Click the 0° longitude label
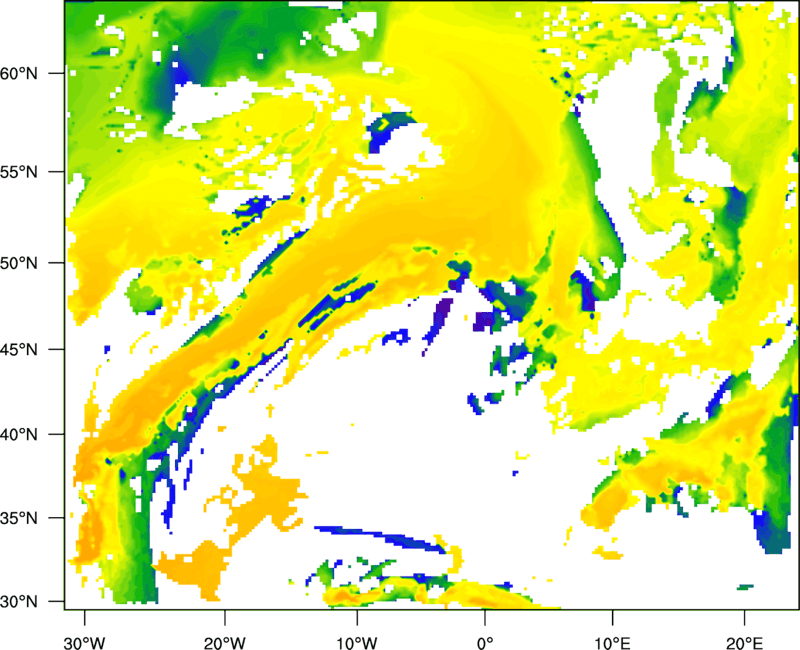This screenshot has width=800, height=650. (x=485, y=643)
